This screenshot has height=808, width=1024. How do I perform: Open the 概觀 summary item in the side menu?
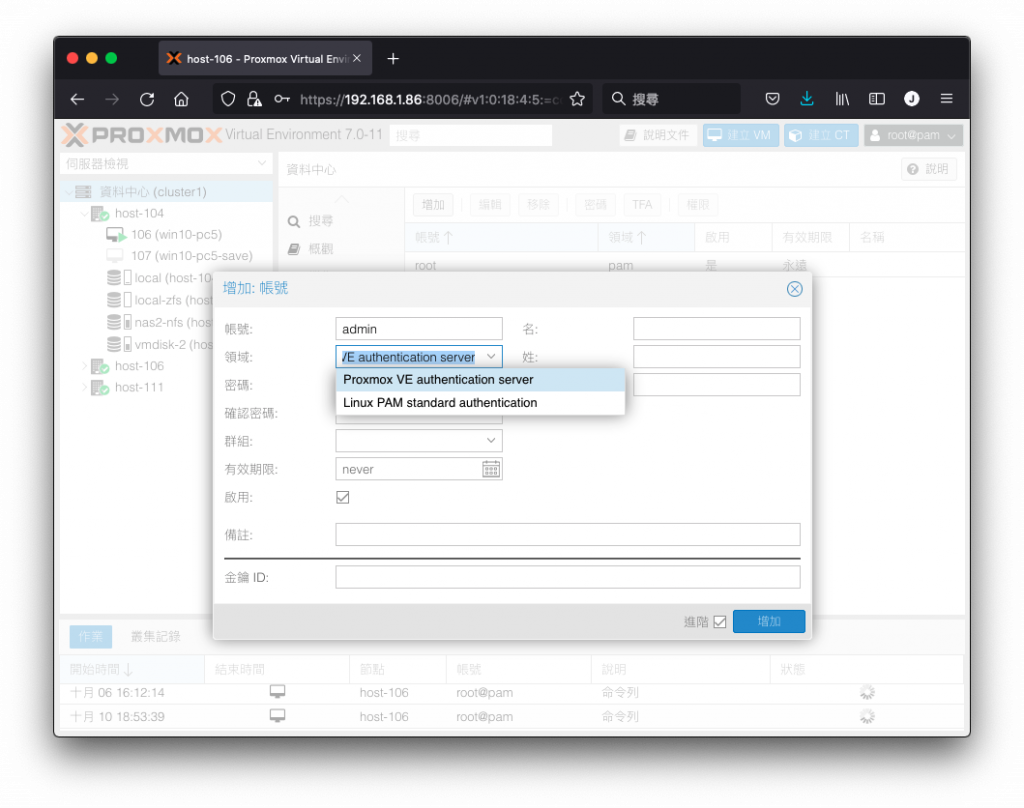[x=321, y=249]
